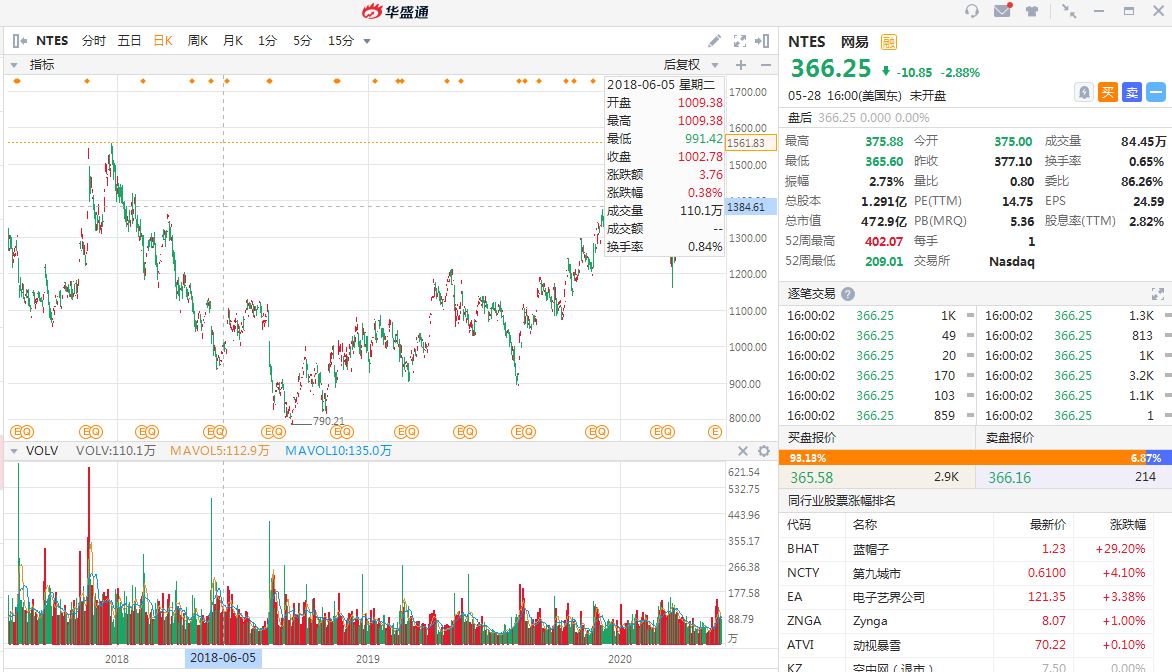Open the fullscreen chart expand icon
1172x672 pixels.
tap(740, 41)
